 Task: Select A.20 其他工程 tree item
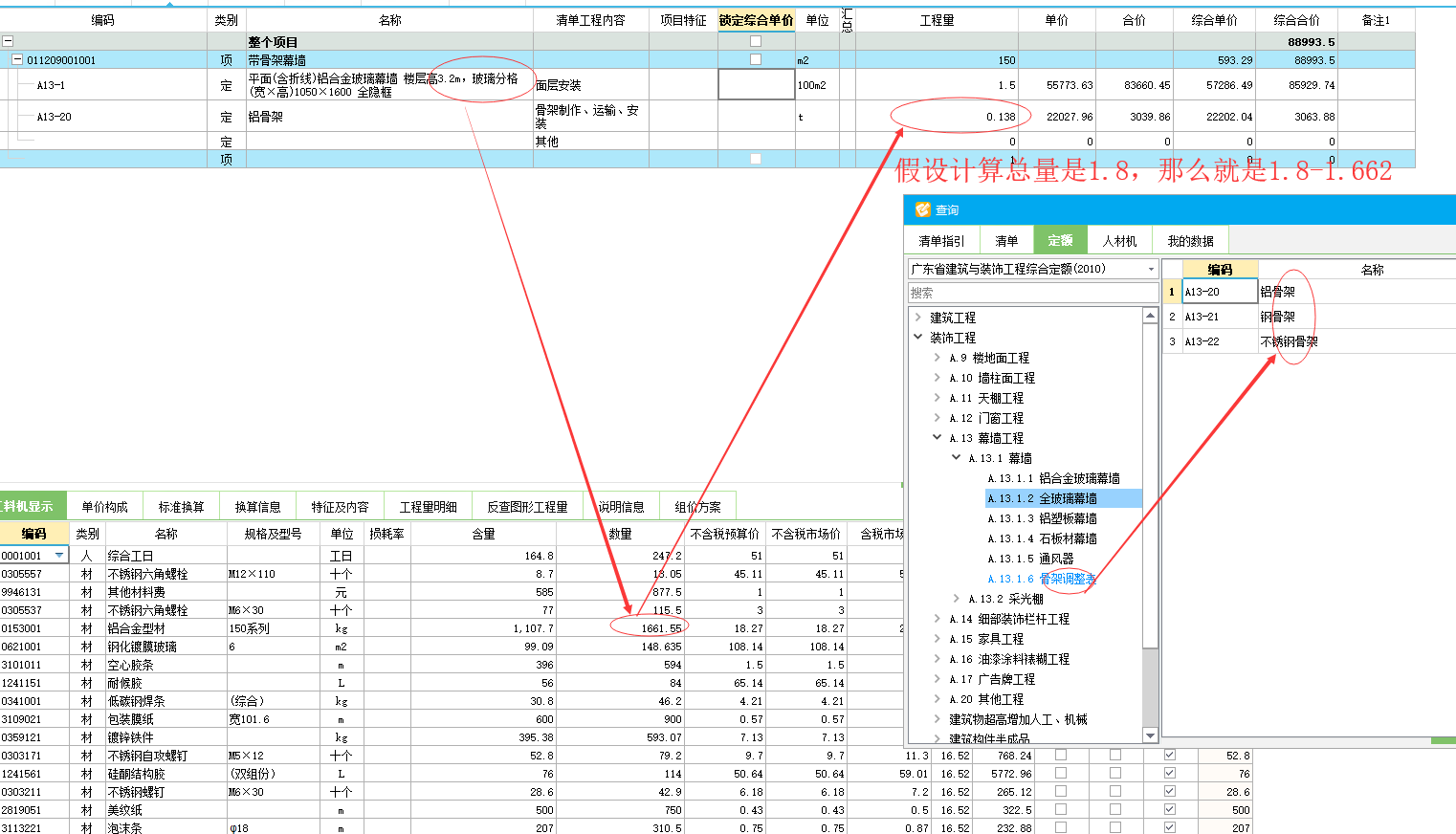986,699
